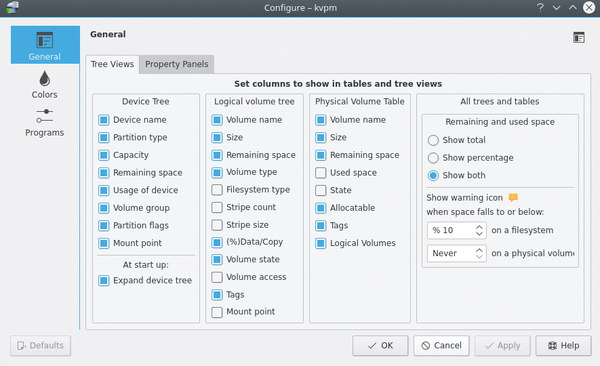This screenshot has width=600, height=366.
Task: Click the Cancel button
Action: click(x=442, y=346)
